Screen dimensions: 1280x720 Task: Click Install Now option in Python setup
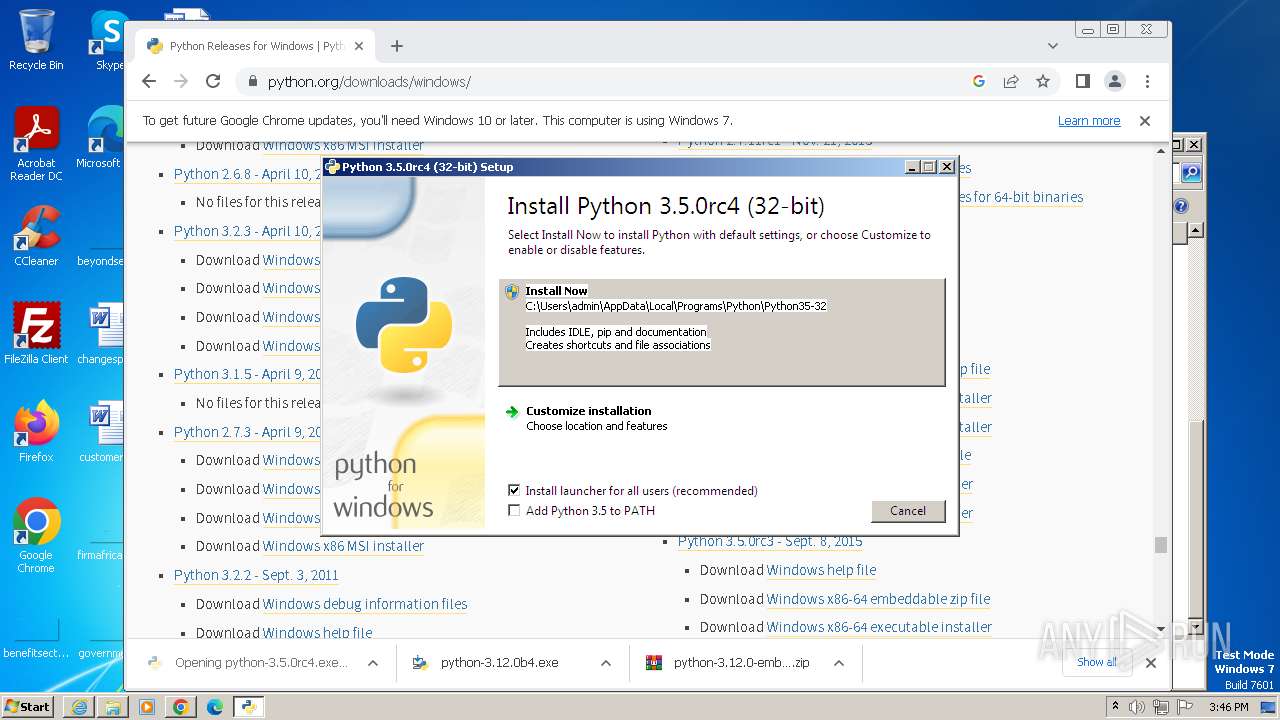coord(721,332)
